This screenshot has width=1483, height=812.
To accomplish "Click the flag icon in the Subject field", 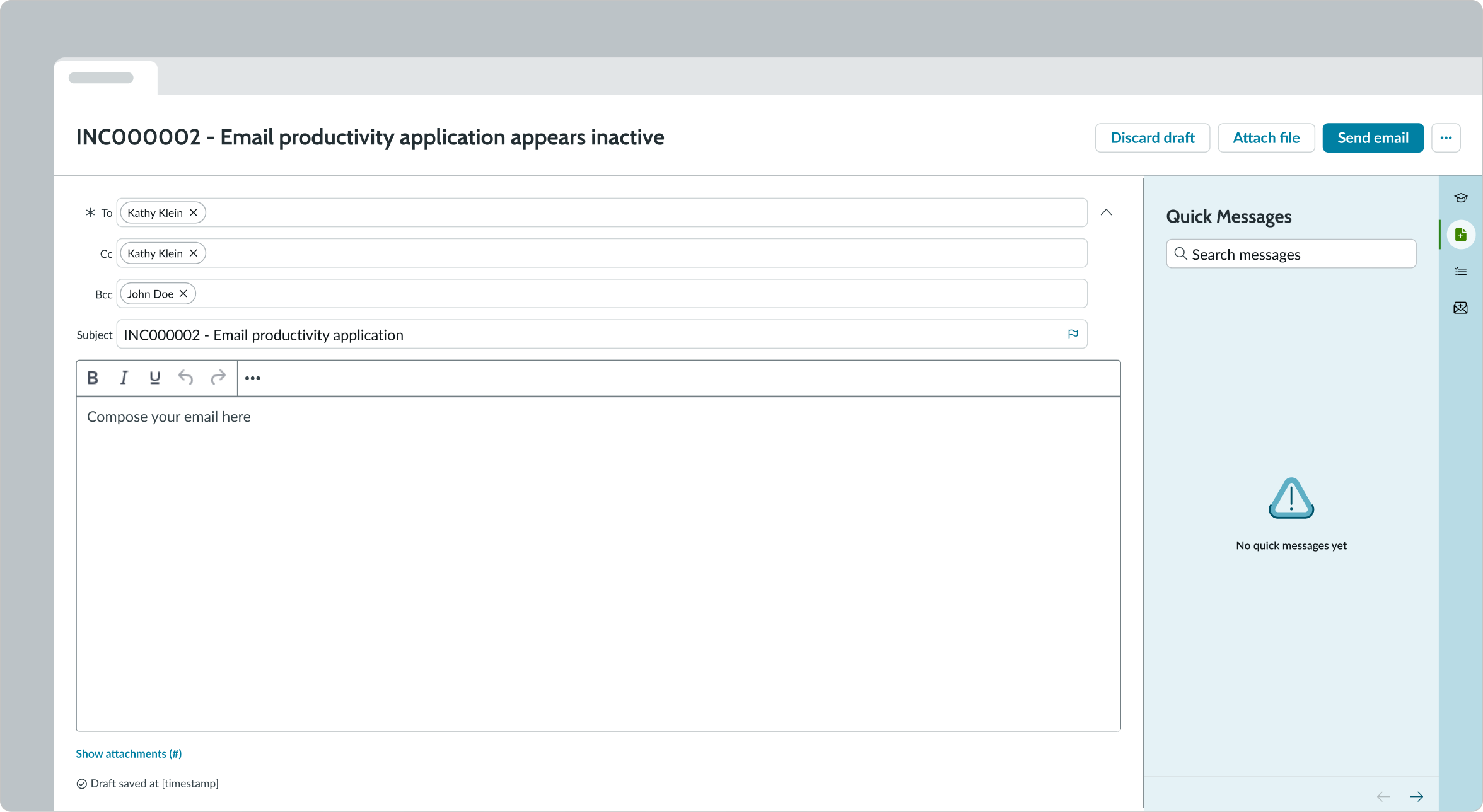I will coord(1073,334).
